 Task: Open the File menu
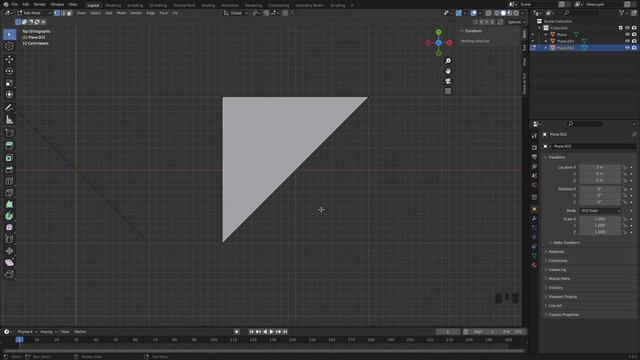[15, 4]
